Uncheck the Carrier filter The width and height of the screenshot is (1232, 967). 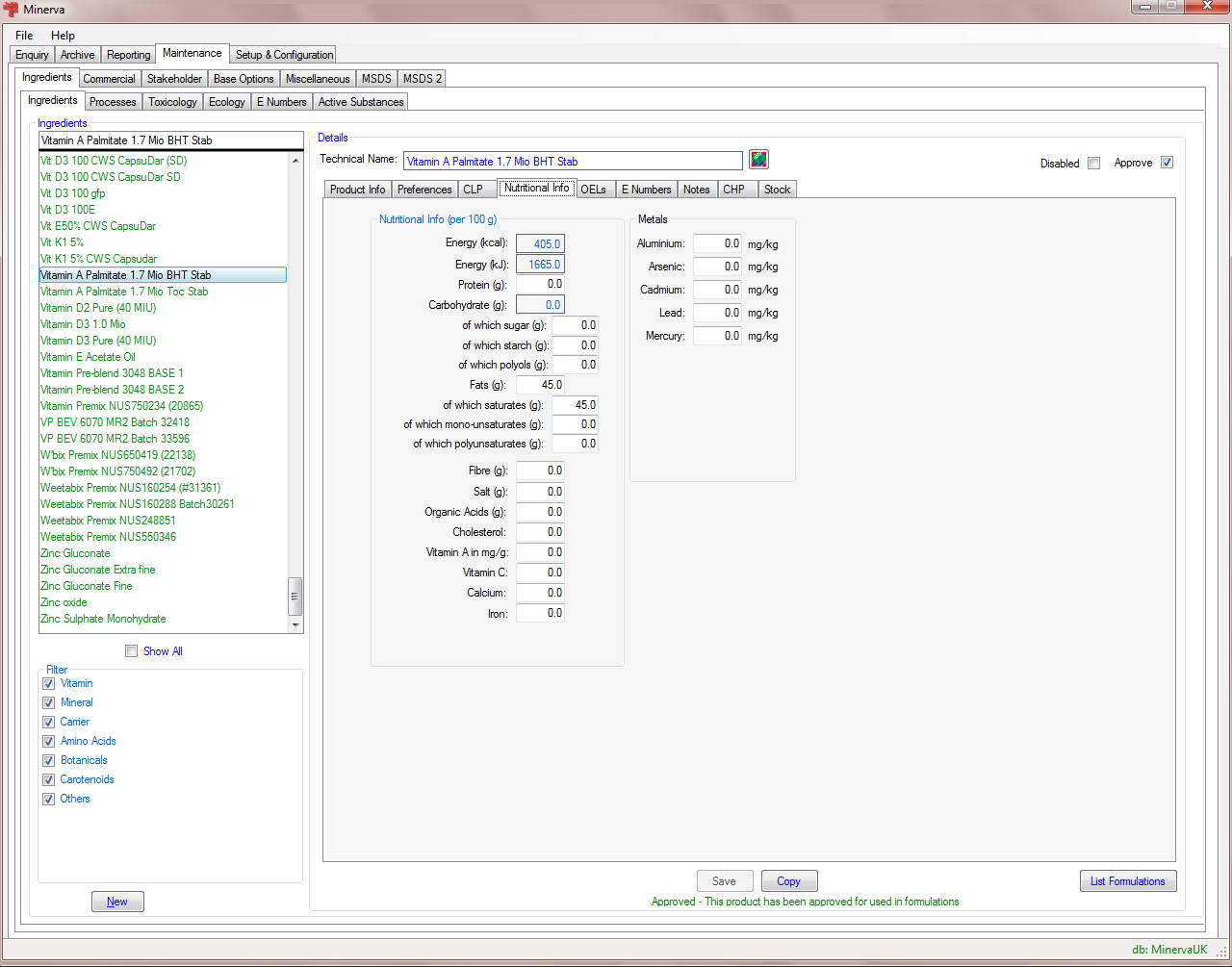pos(48,722)
